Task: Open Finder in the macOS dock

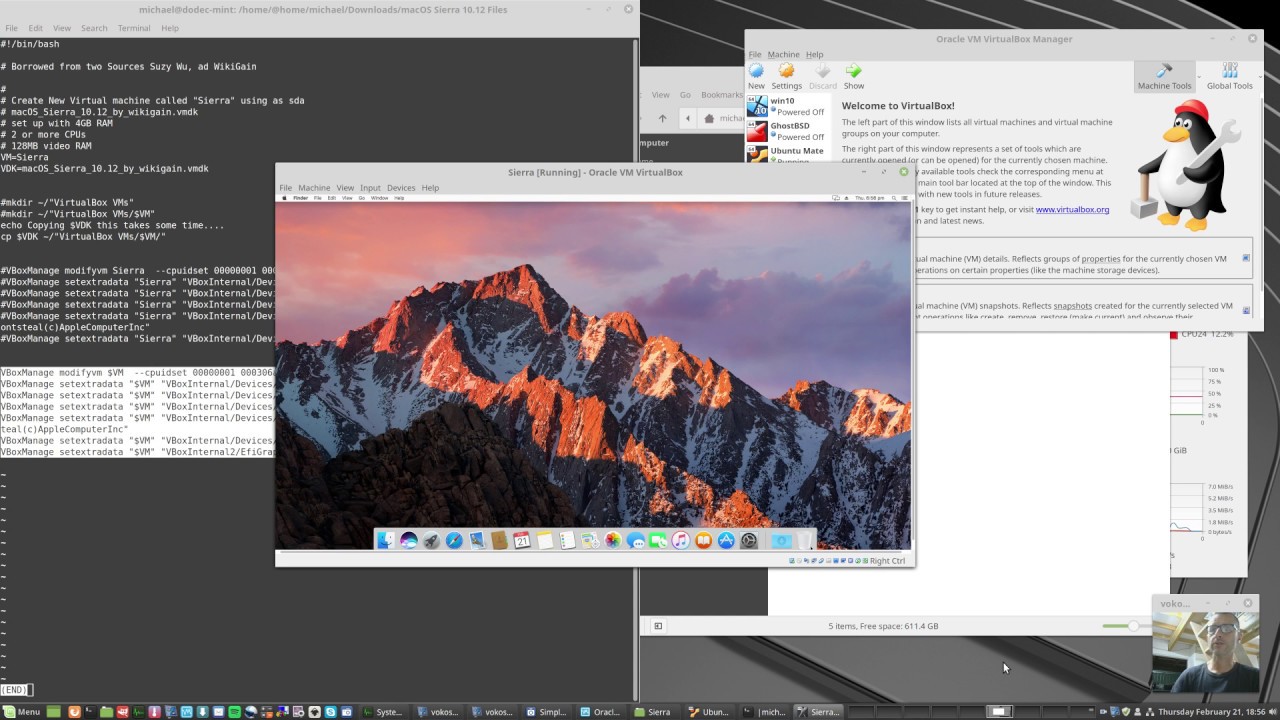Action: pyautogui.click(x=386, y=540)
